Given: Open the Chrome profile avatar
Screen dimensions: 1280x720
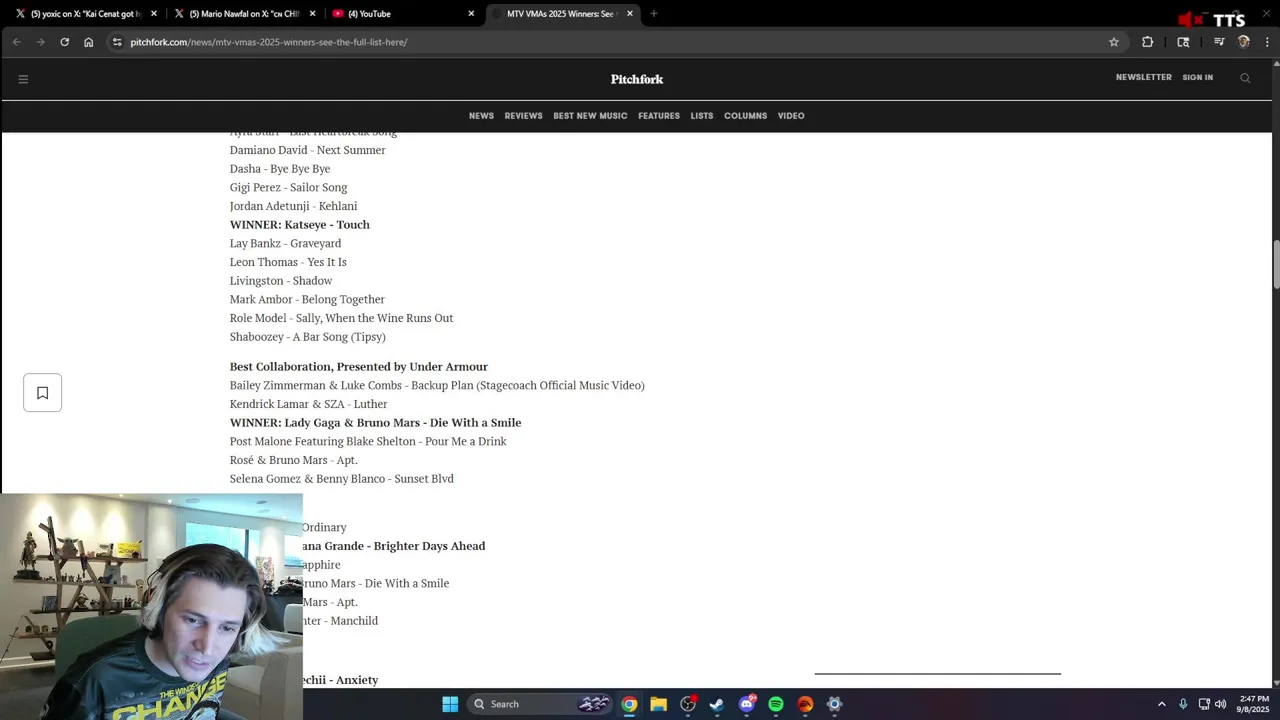Looking at the screenshot, I should (x=1244, y=42).
